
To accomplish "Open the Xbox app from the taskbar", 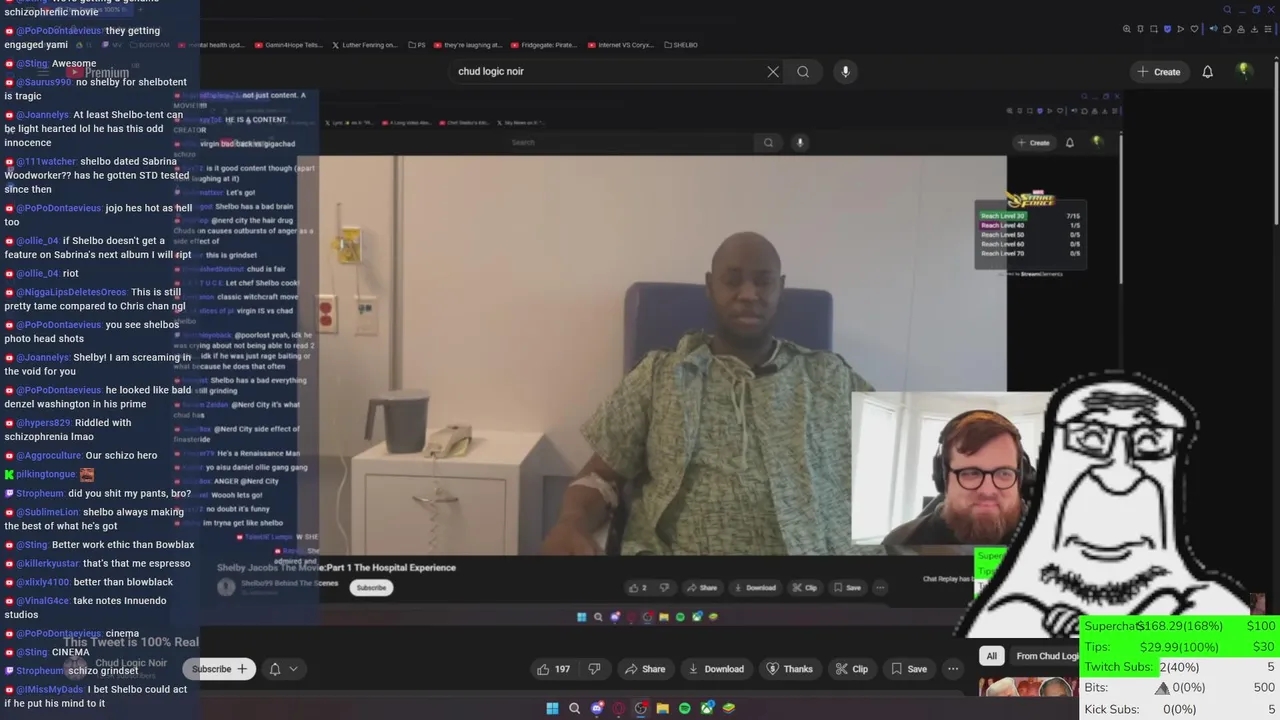I will tap(707, 709).
